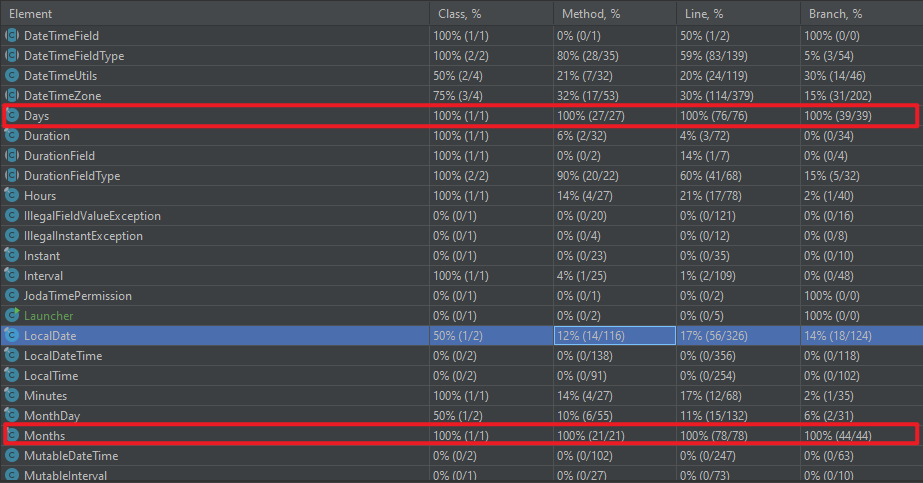Click the class icon next to LocalDate
923x483 pixels.
point(12,335)
